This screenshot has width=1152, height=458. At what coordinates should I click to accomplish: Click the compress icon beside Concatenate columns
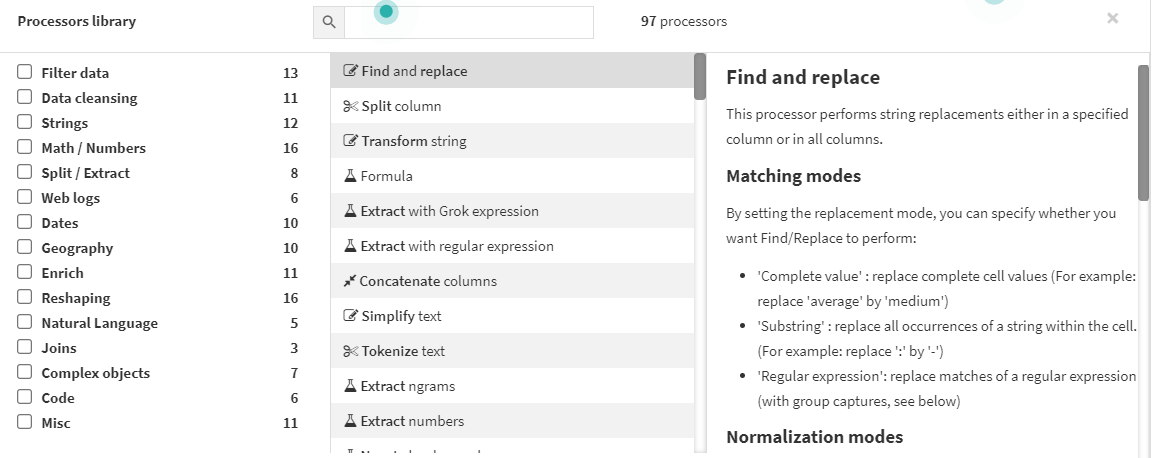click(x=350, y=281)
